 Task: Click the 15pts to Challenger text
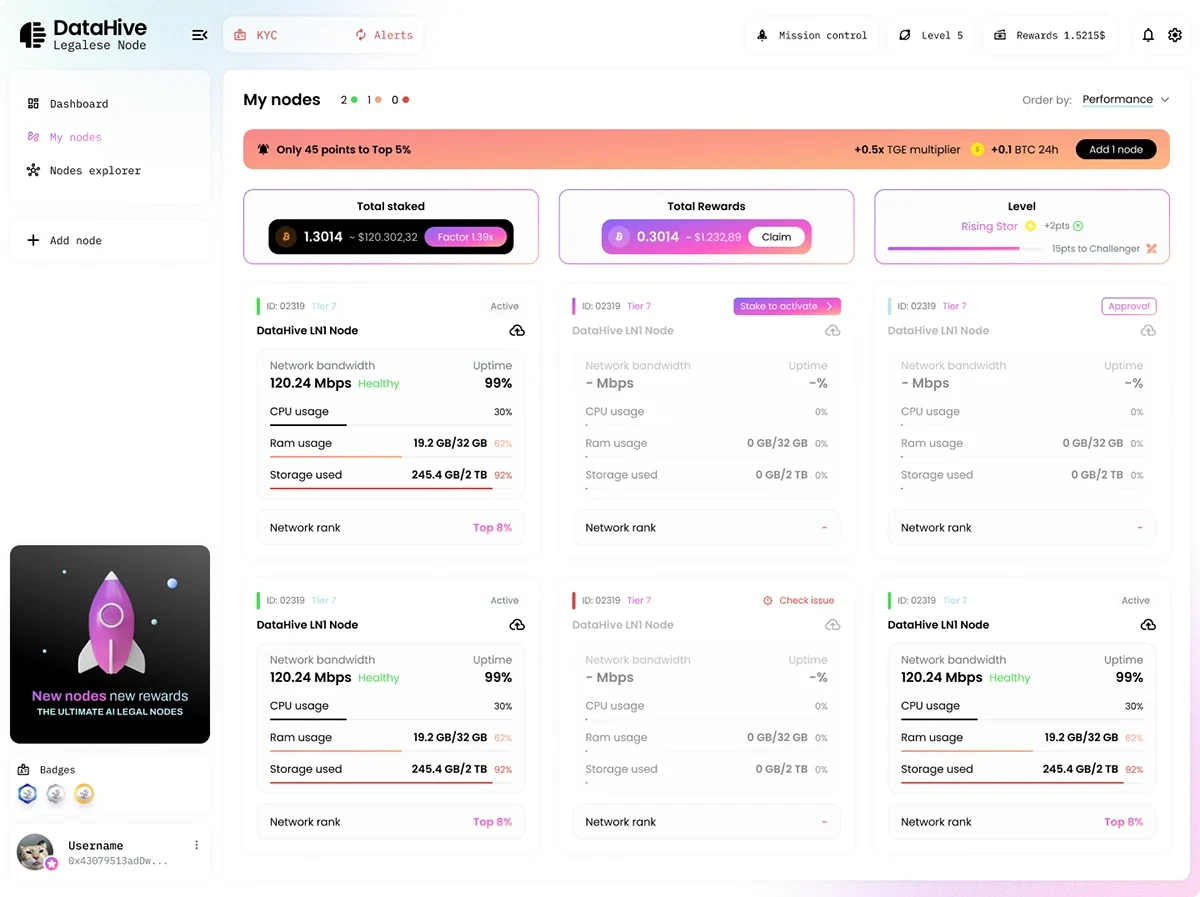1095,248
